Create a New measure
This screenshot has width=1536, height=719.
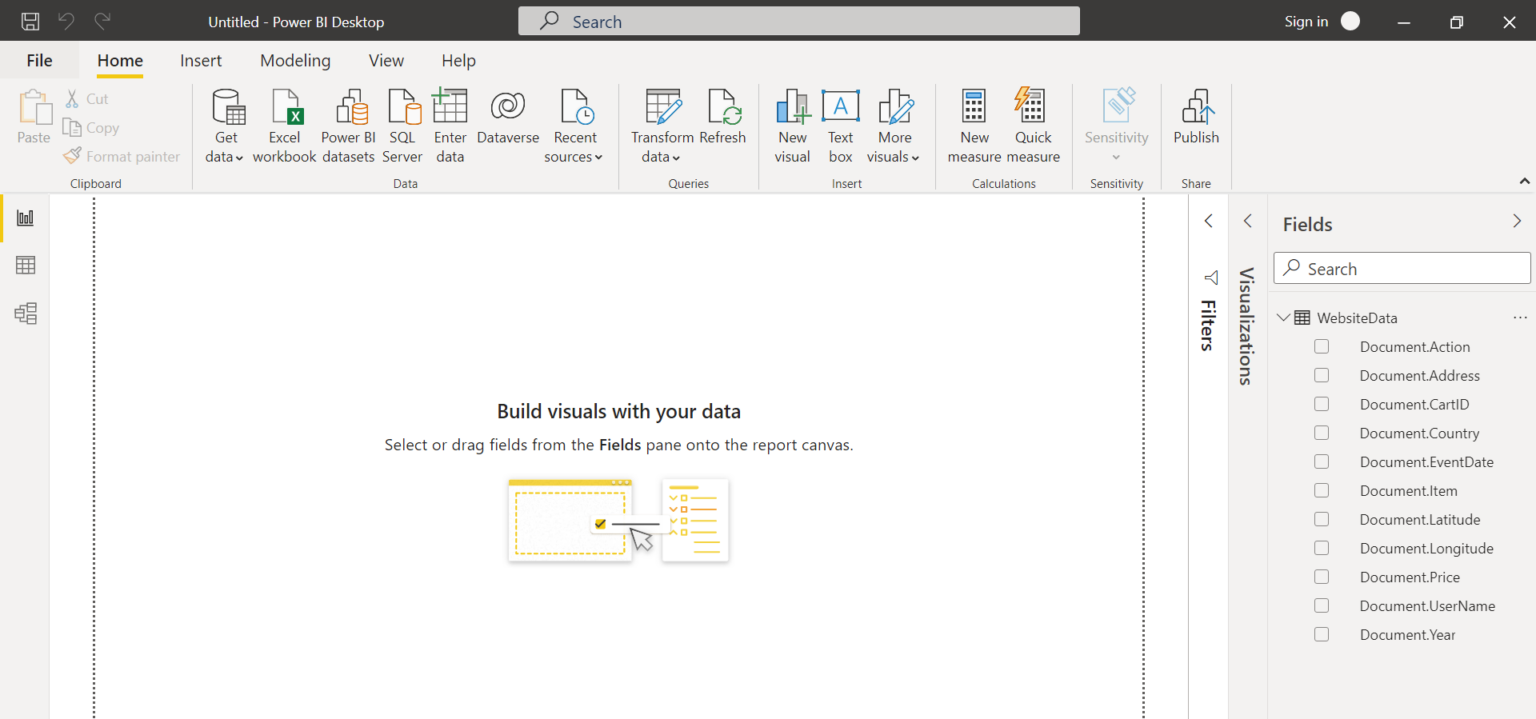point(973,122)
